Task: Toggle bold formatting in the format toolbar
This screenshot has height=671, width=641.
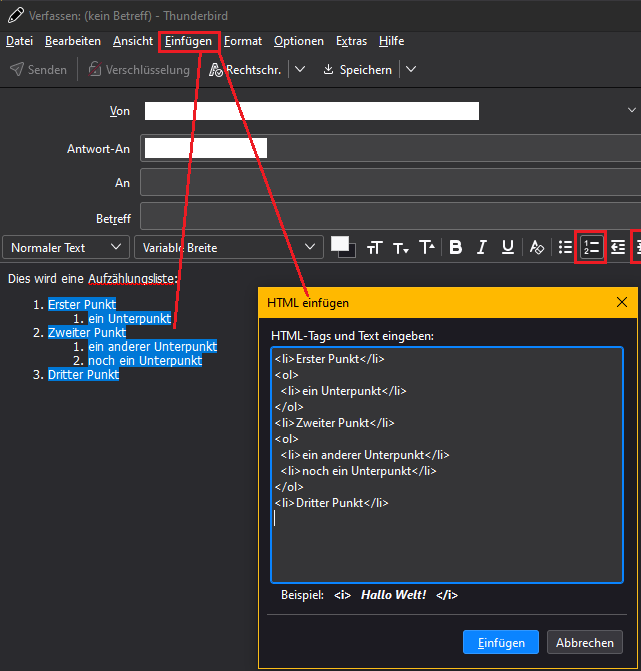Action: (x=456, y=247)
